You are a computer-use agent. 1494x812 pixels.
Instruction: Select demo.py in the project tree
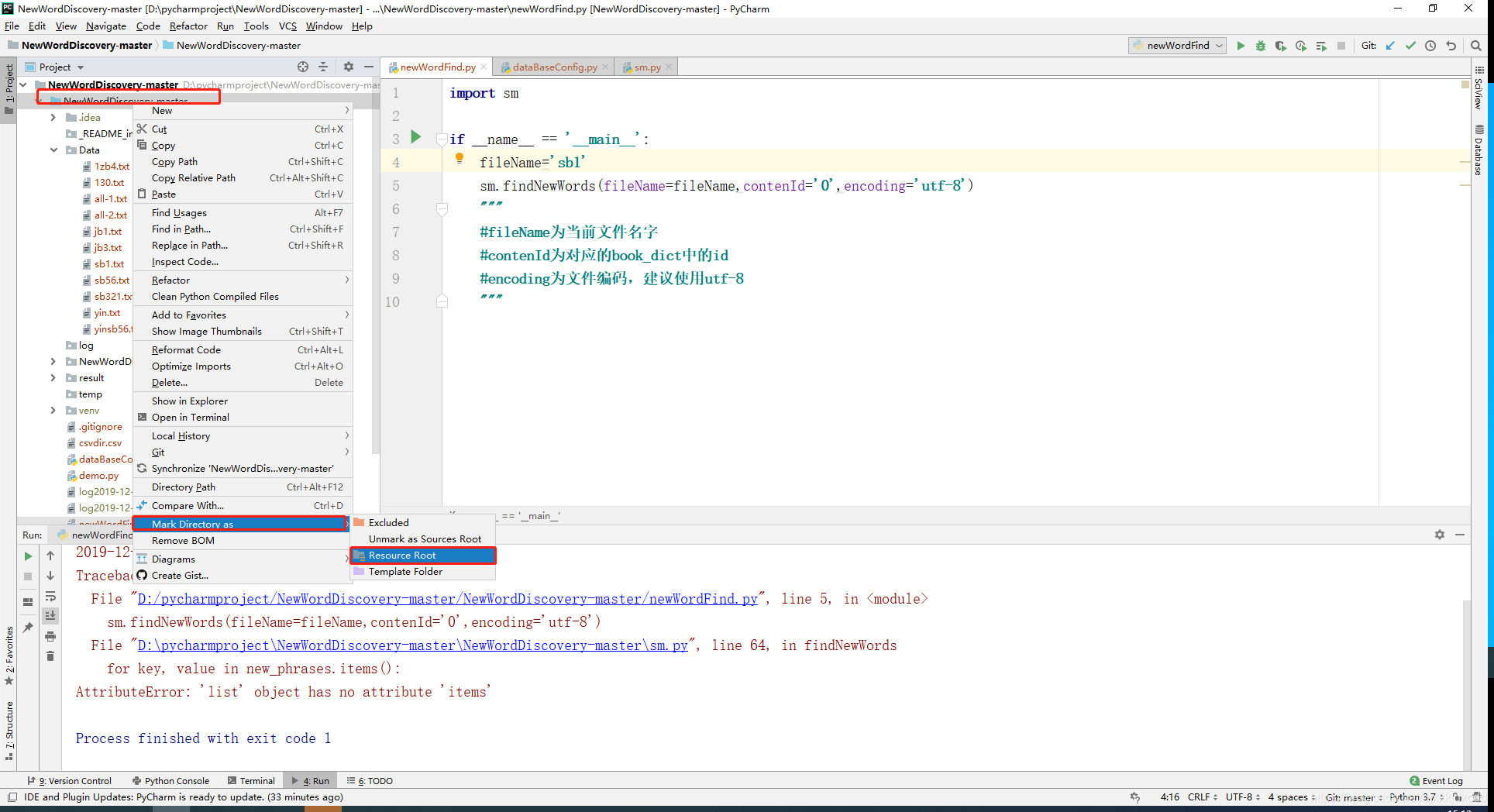pyautogui.click(x=98, y=476)
